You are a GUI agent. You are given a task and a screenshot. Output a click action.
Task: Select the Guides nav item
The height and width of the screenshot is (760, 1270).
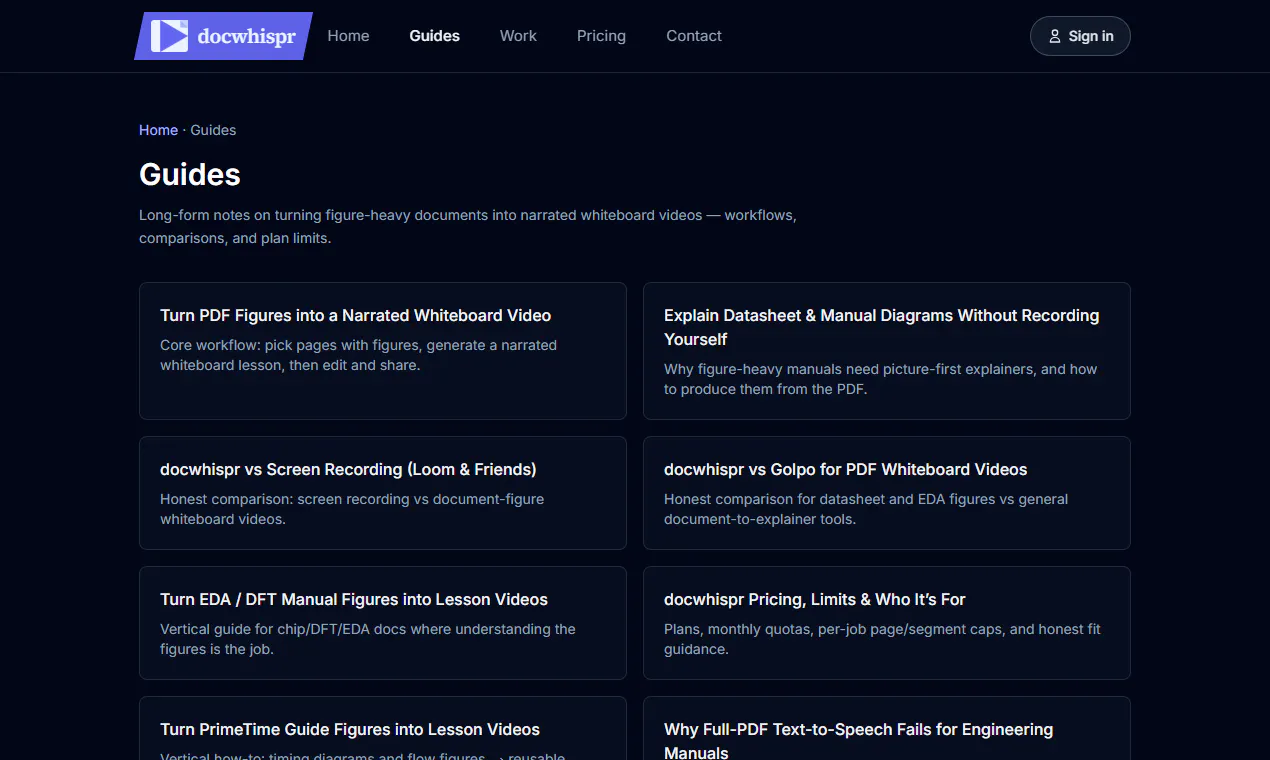tap(434, 36)
